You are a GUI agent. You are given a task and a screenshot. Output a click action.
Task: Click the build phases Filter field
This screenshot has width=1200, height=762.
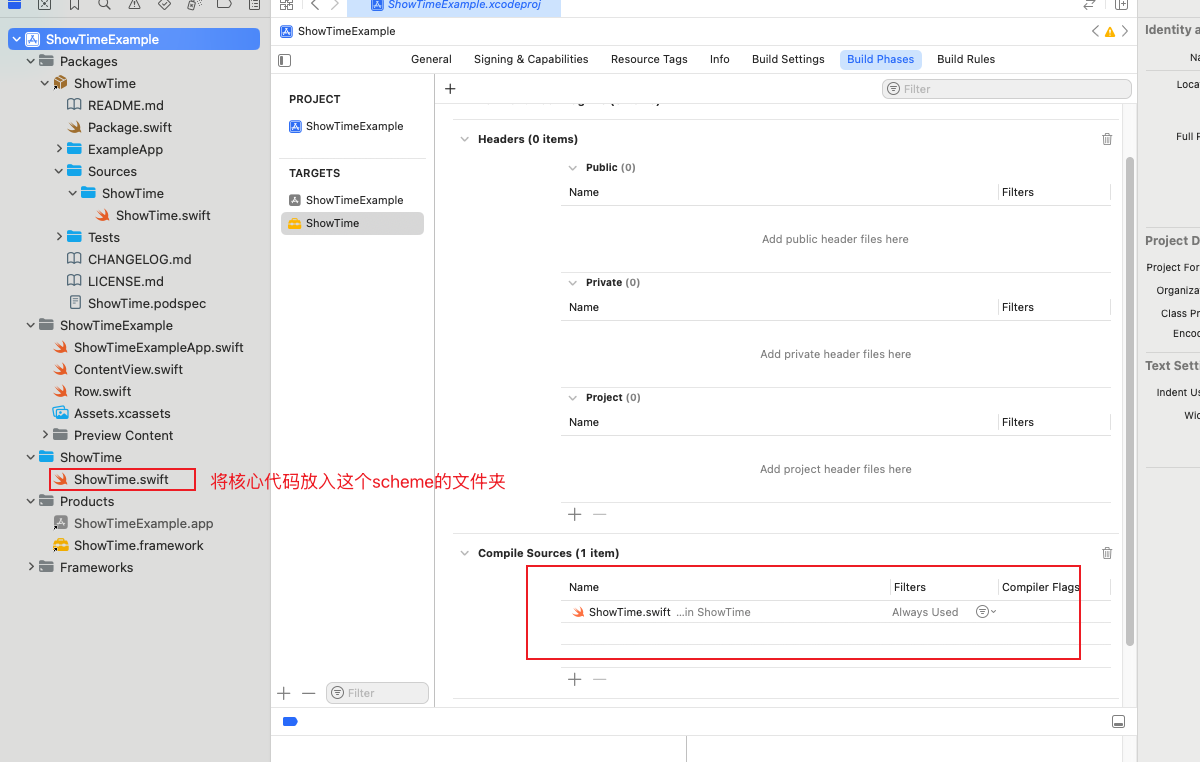1007,89
